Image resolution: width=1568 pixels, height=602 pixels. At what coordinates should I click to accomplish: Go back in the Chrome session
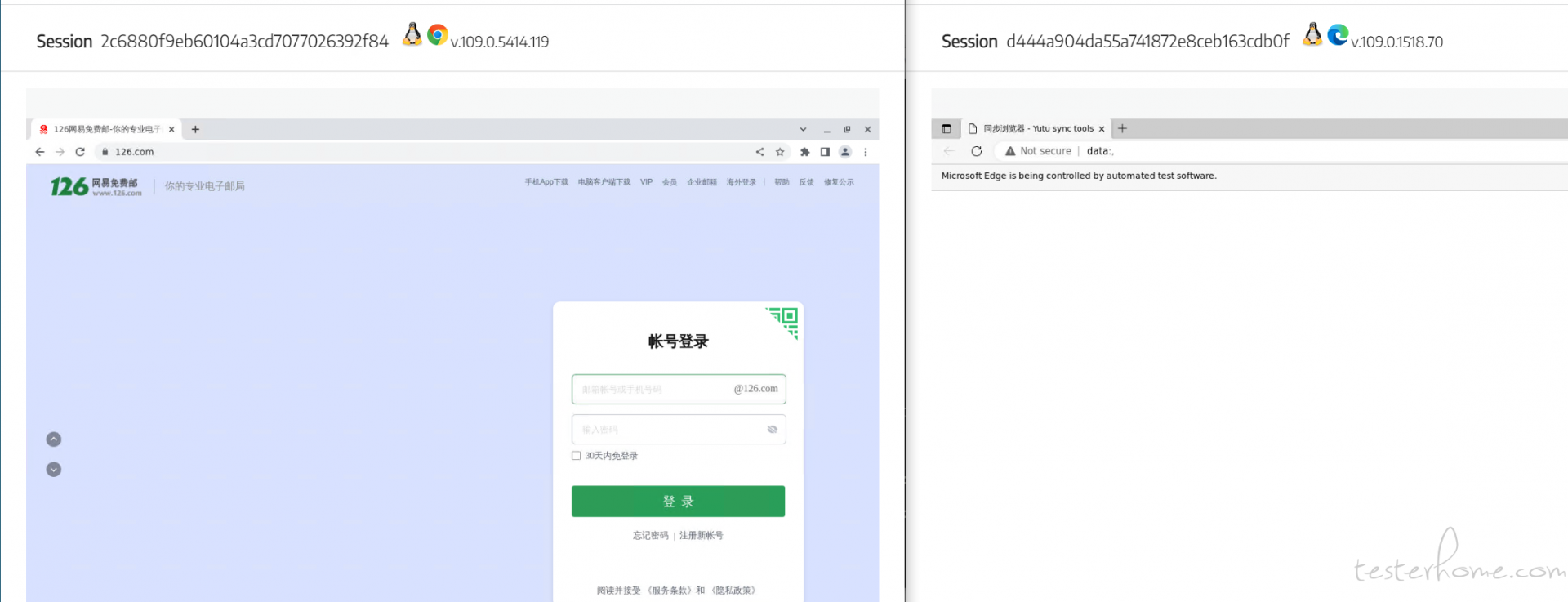[x=40, y=152]
